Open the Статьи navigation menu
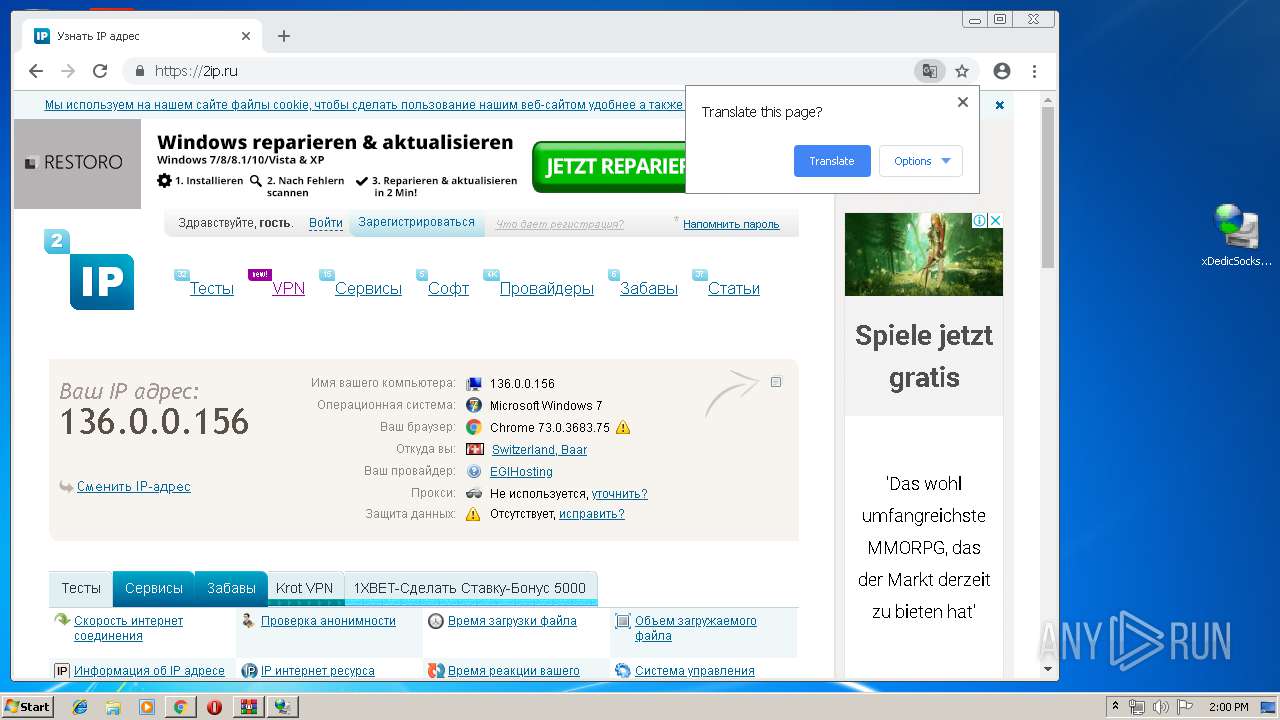This screenshot has height=720, width=1280. (734, 288)
